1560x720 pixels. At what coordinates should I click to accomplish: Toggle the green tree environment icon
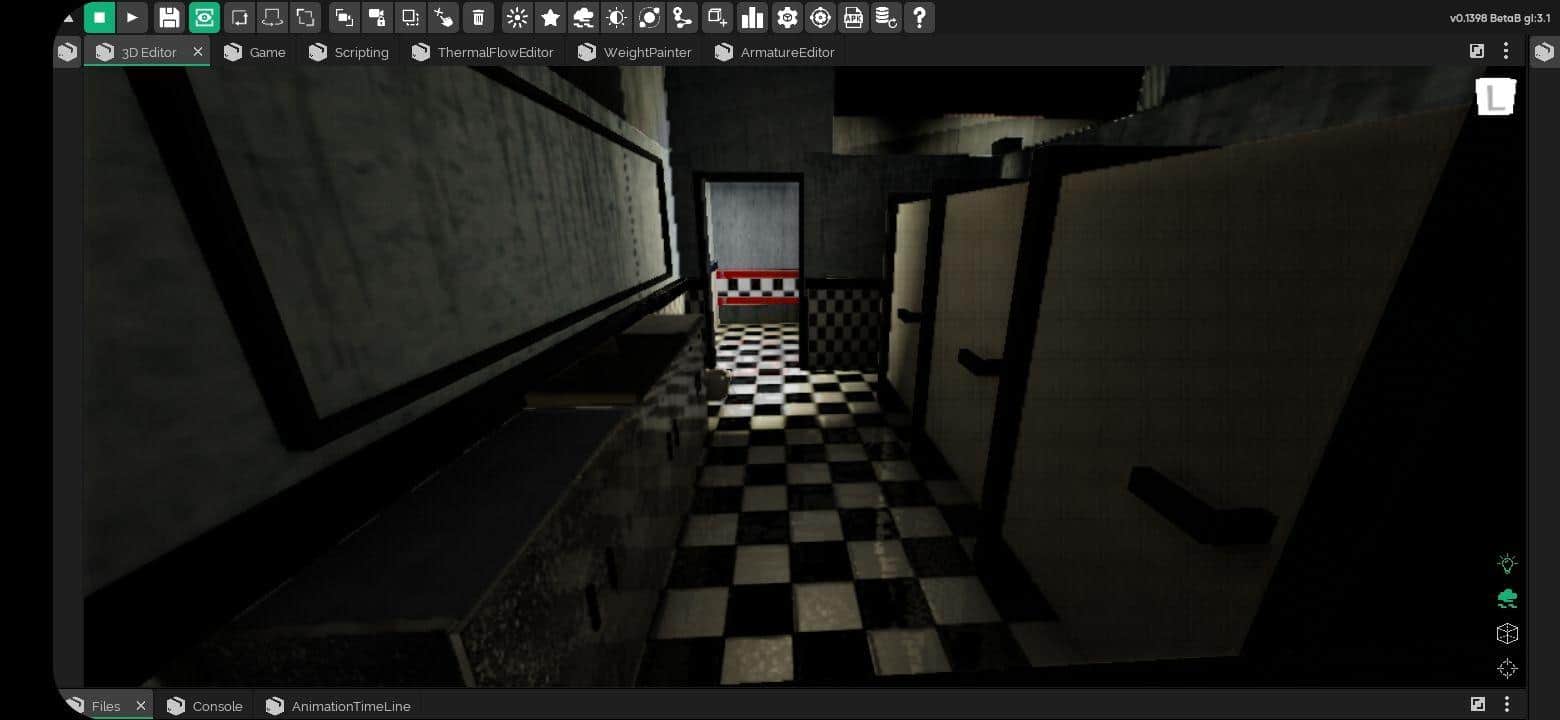point(1507,599)
